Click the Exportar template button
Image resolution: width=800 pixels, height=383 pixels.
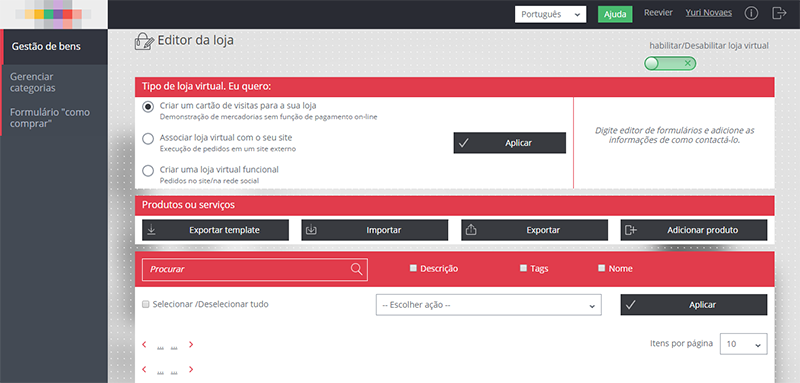tap(215, 230)
